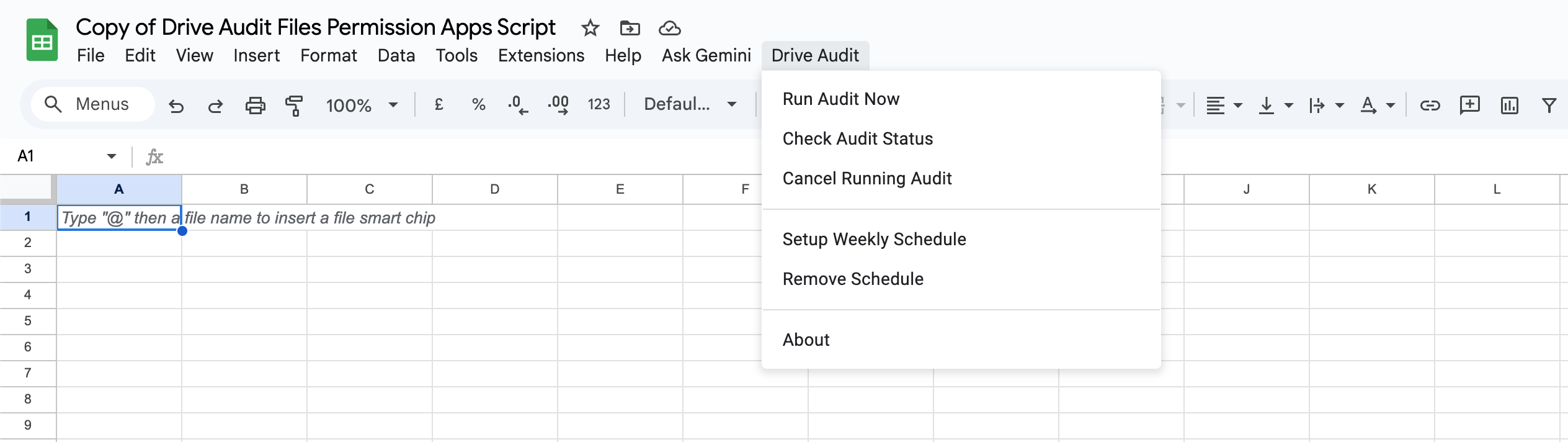Click the Redo arrow
This screenshot has width=1568, height=442.
[215, 105]
